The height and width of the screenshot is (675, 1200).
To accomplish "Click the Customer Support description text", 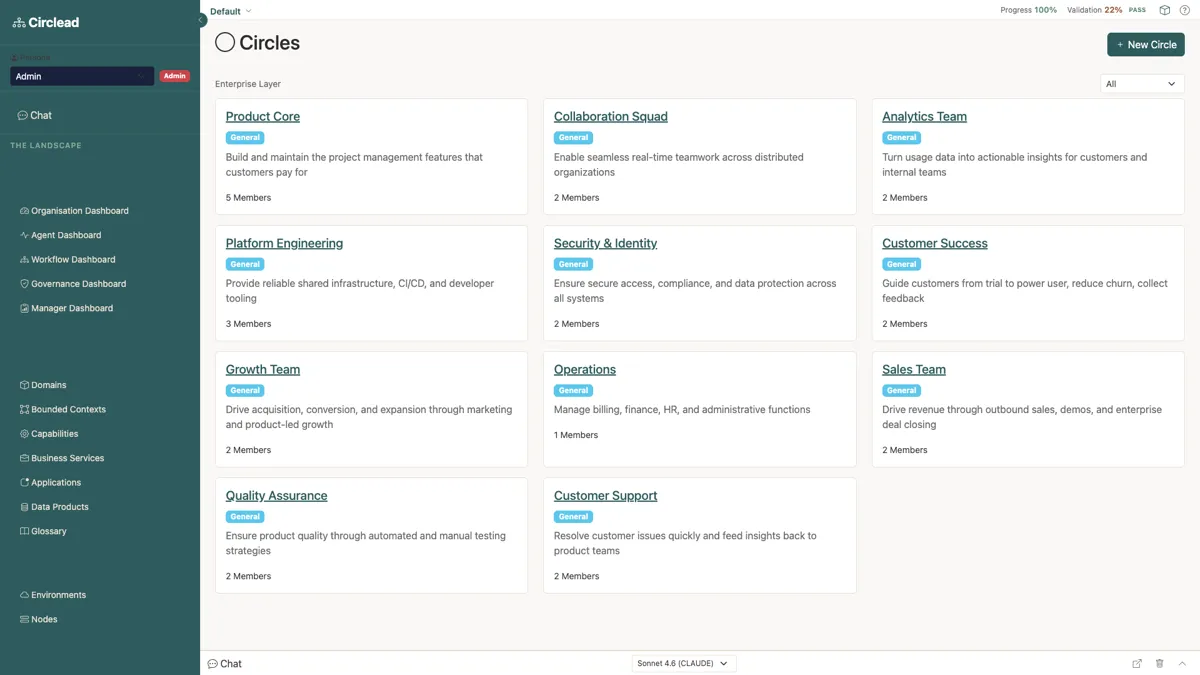I will pos(685,543).
